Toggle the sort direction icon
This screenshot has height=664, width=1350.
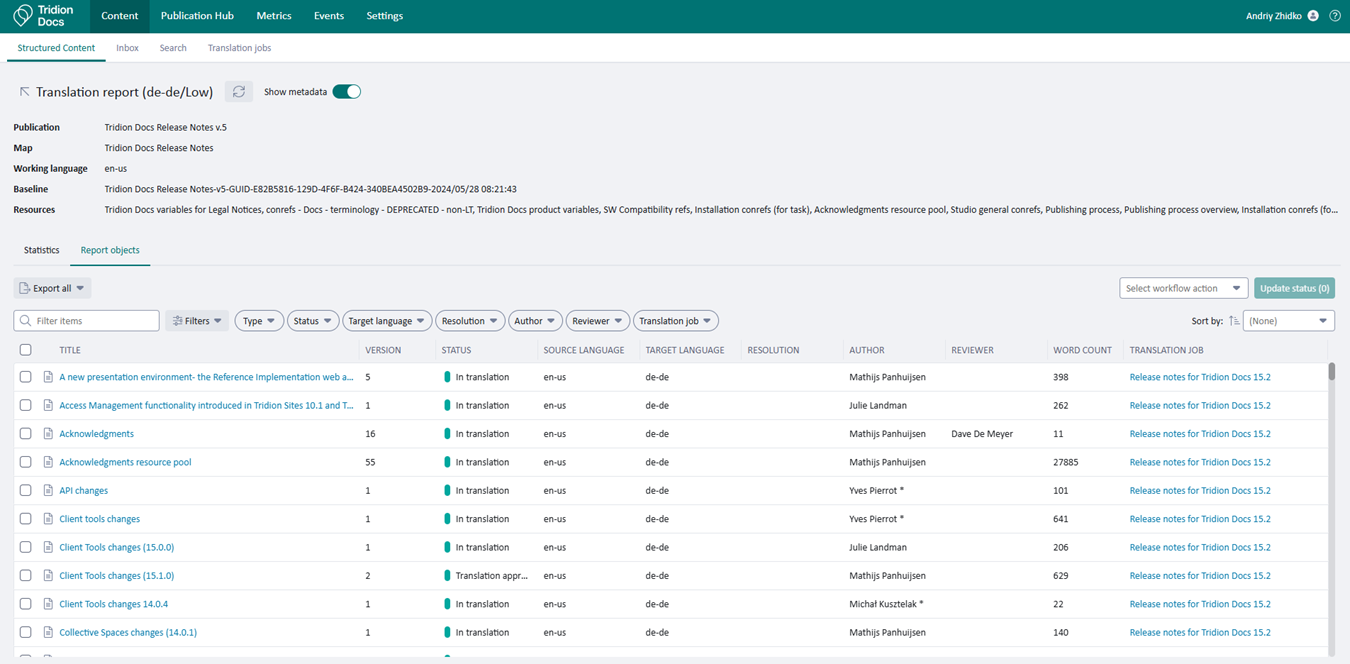[x=1234, y=321]
